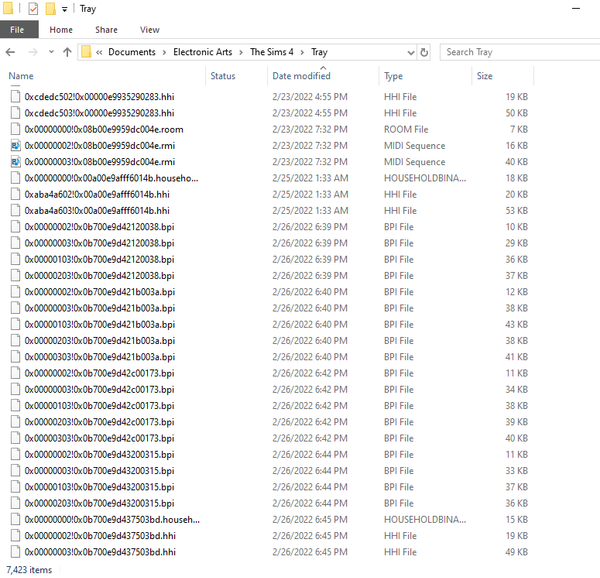The image size is (600, 578).
Task: Select icon of 0x00000000!0x08b00e9959dc004e.room
Action: (15, 129)
